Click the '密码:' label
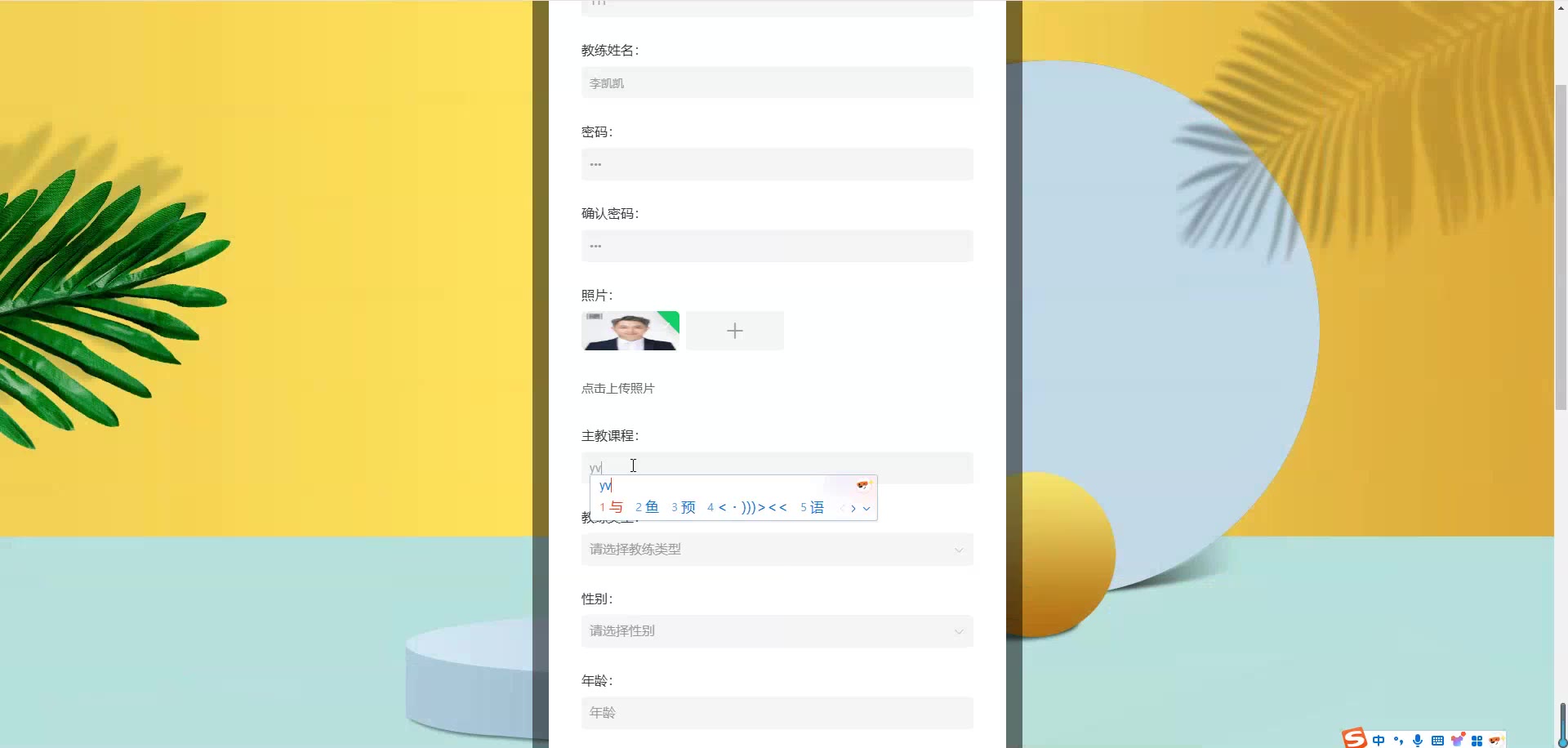 (597, 132)
